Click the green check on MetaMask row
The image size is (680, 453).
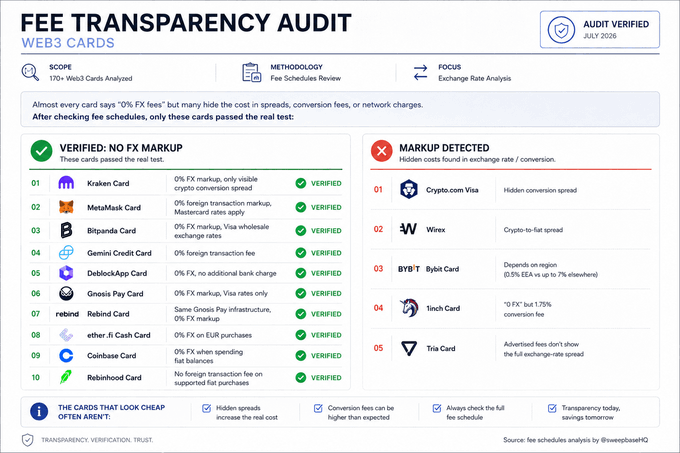[301, 207]
